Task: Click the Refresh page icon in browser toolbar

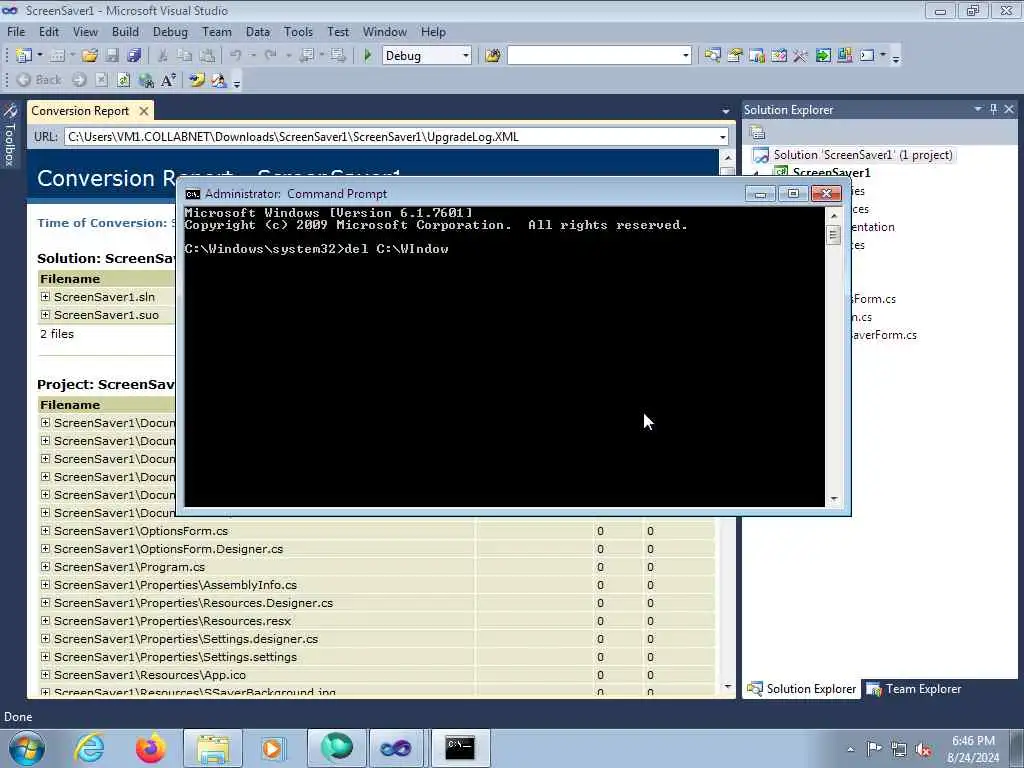Action: coord(123,80)
